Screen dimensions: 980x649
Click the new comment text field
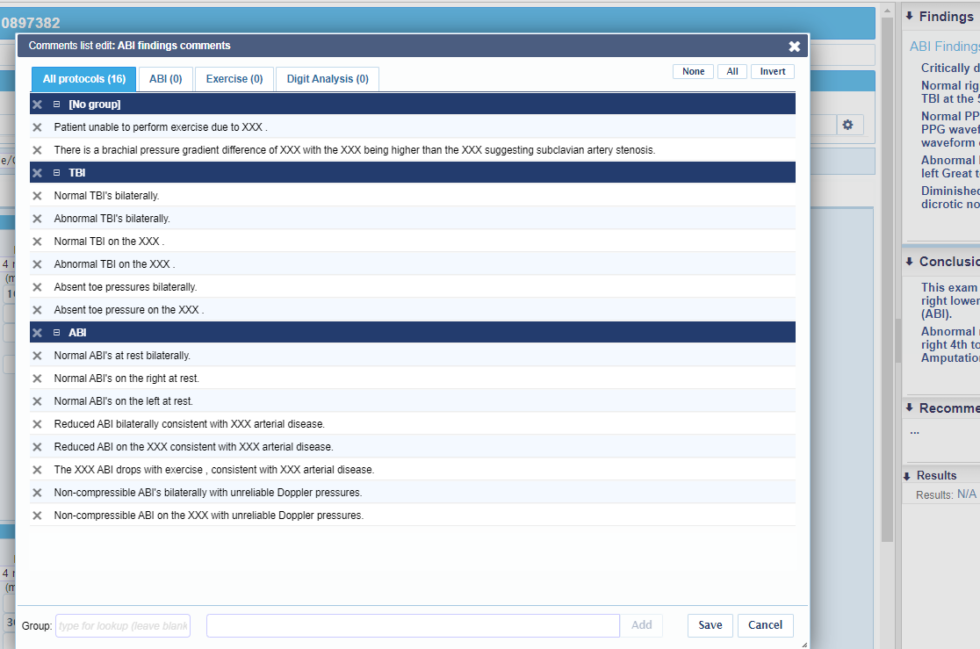click(412, 625)
